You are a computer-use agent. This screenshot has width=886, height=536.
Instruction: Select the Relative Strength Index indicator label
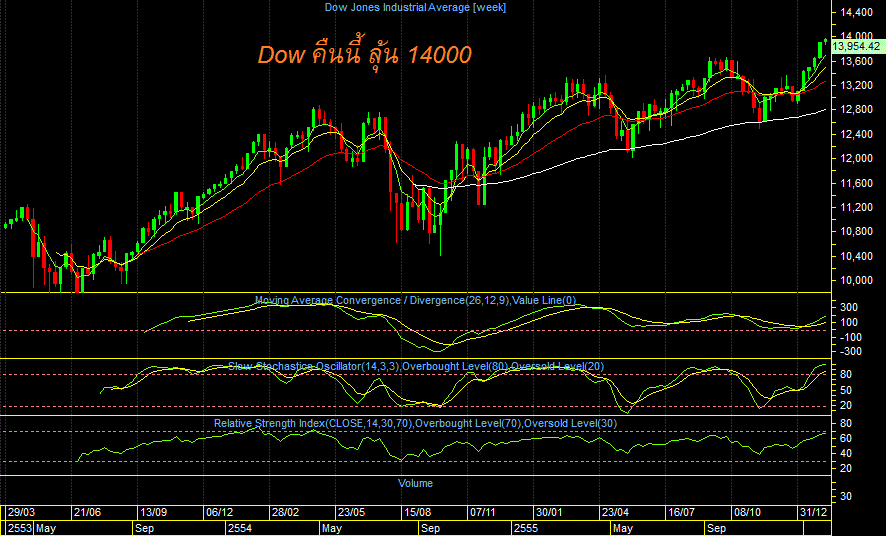click(415, 423)
